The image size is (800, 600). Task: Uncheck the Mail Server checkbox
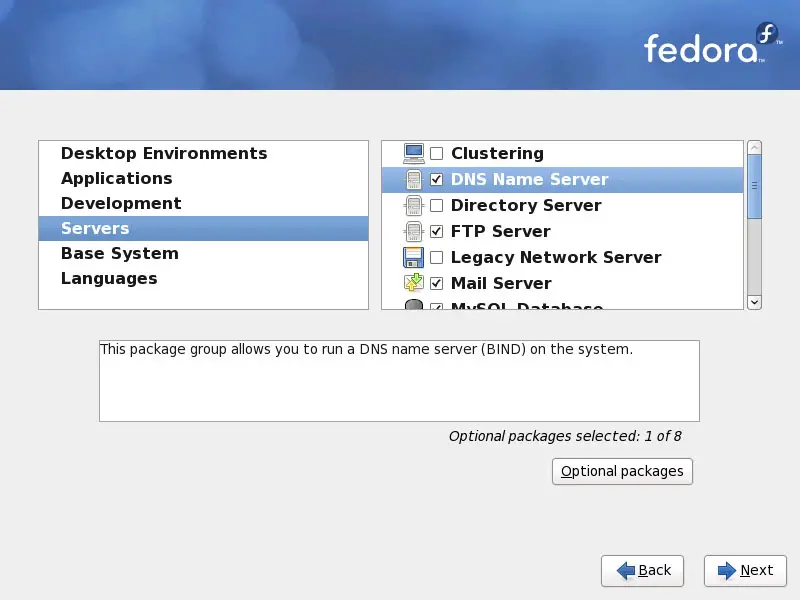[x=437, y=283]
